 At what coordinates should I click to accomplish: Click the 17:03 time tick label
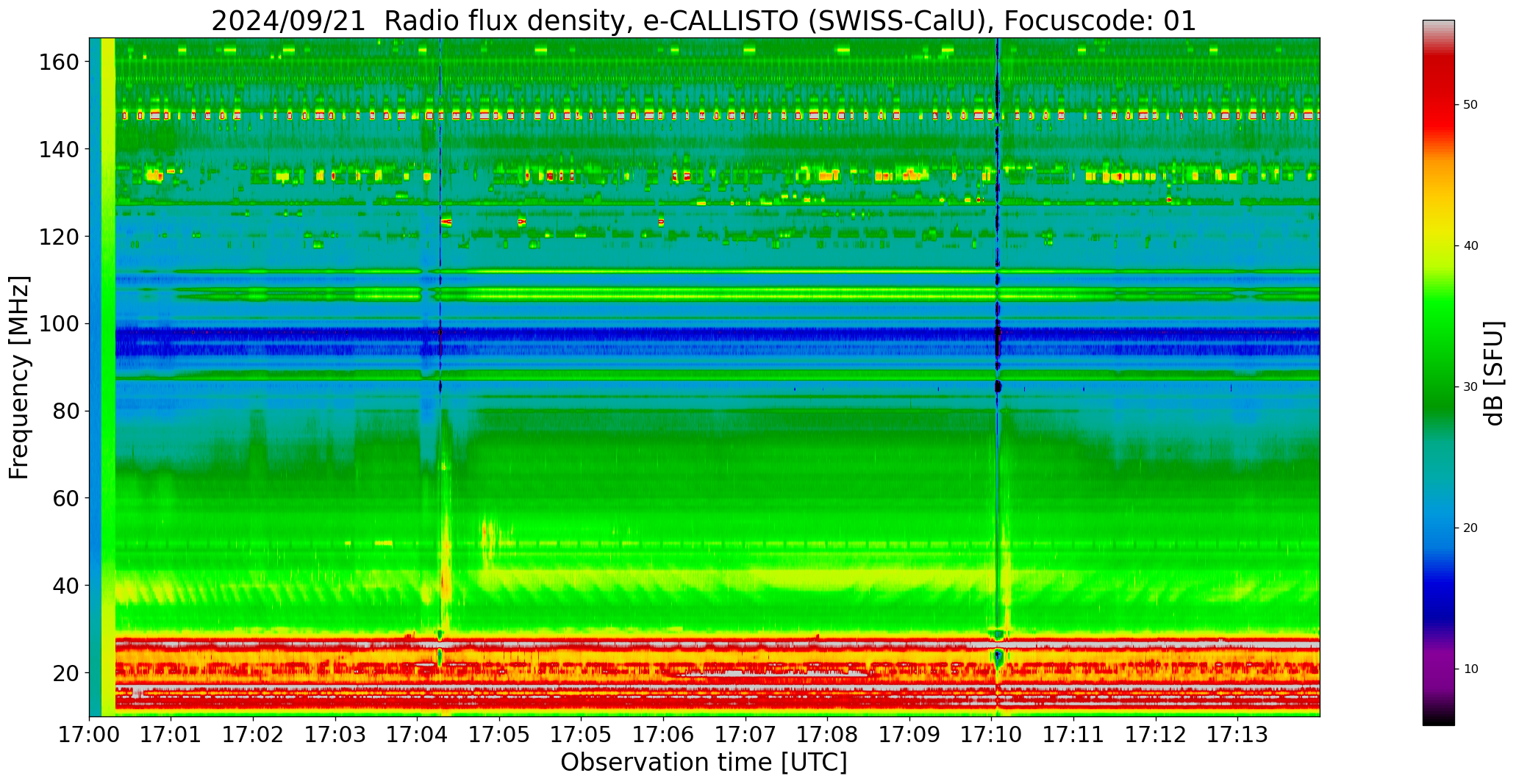pos(335,734)
